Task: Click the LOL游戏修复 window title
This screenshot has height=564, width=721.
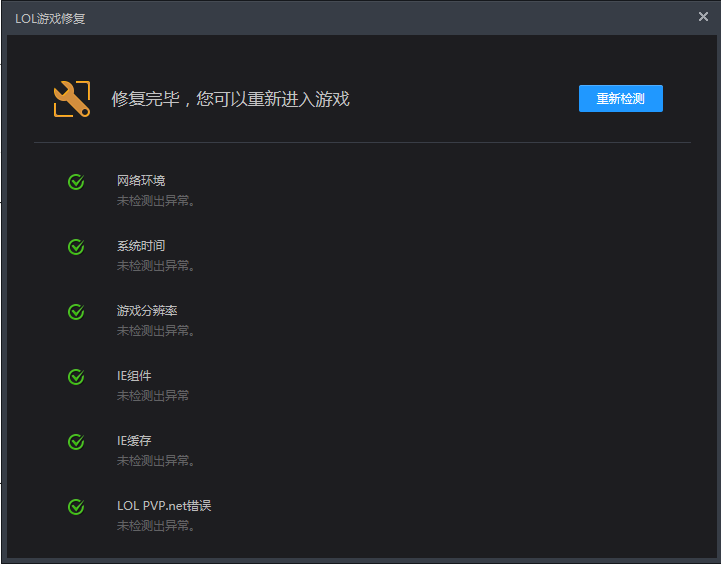Action: [x=50, y=18]
